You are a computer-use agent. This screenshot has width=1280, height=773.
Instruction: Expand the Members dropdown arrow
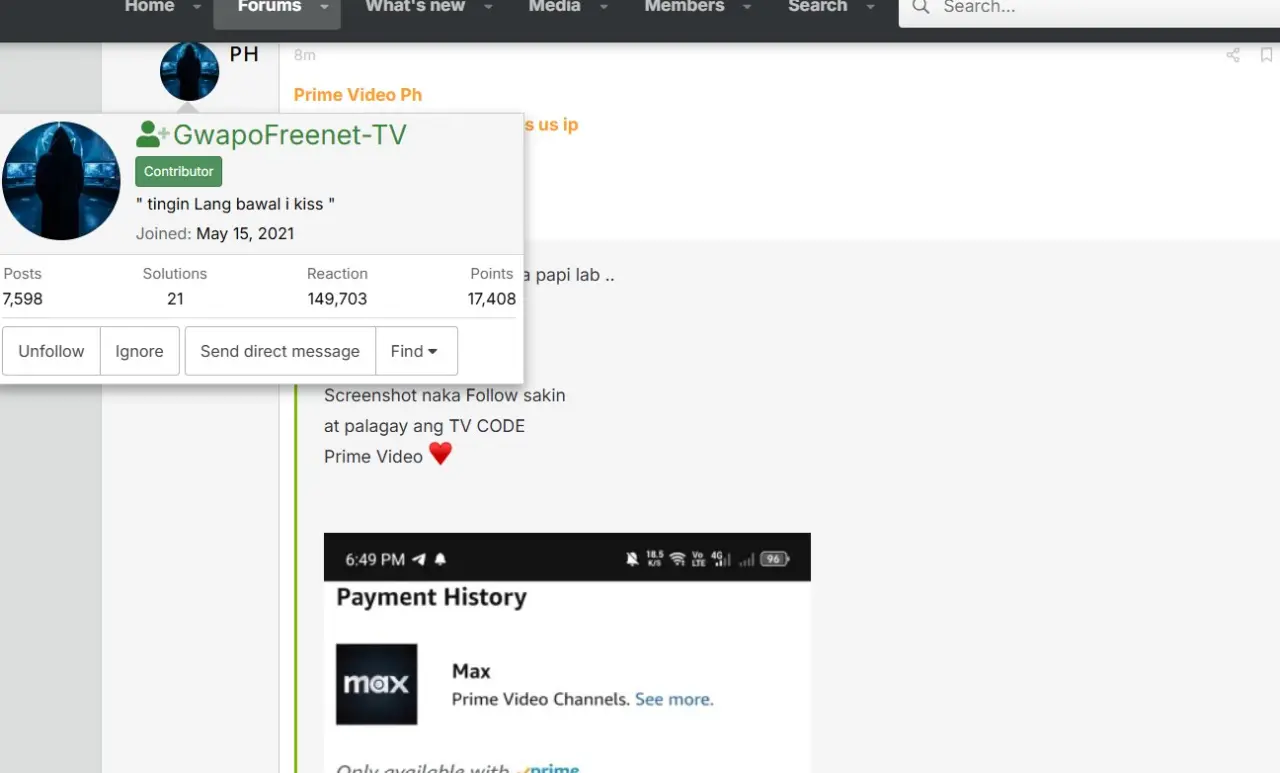pos(749,7)
